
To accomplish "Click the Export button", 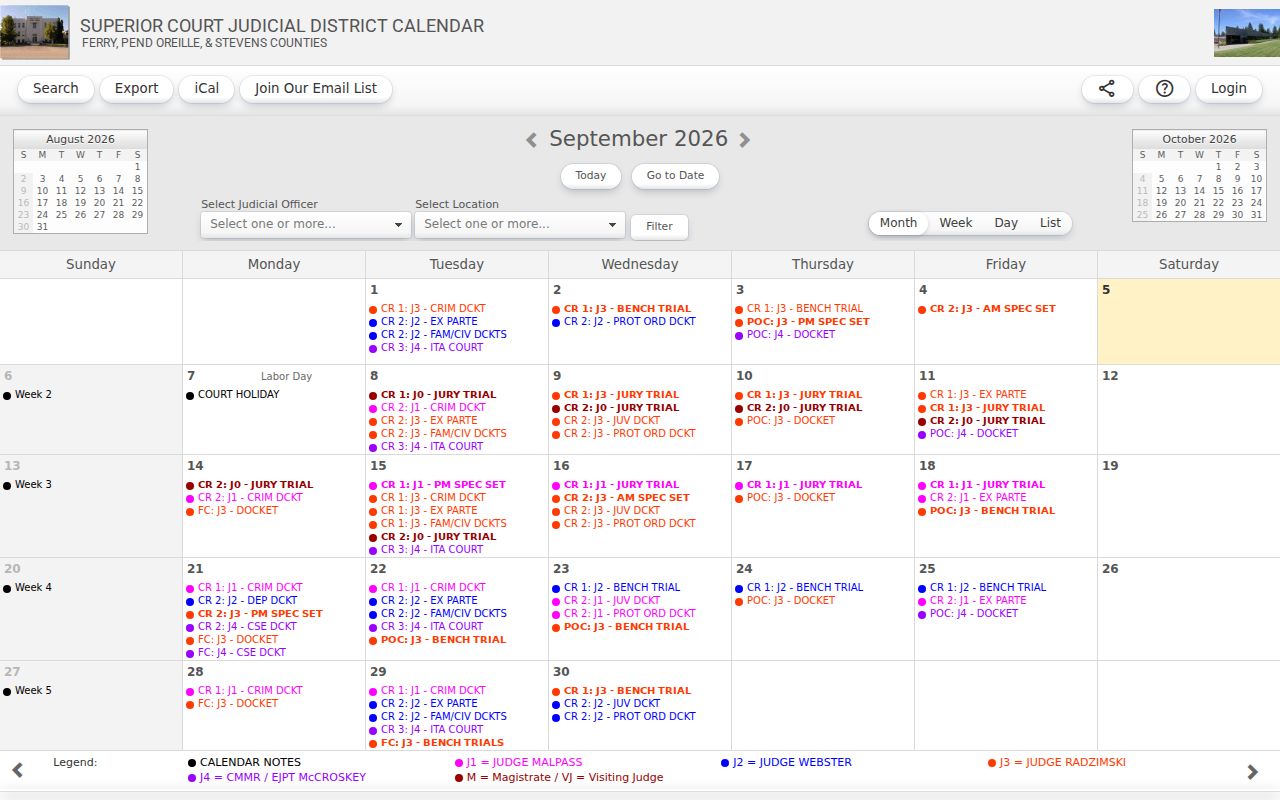I will [136, 88].
